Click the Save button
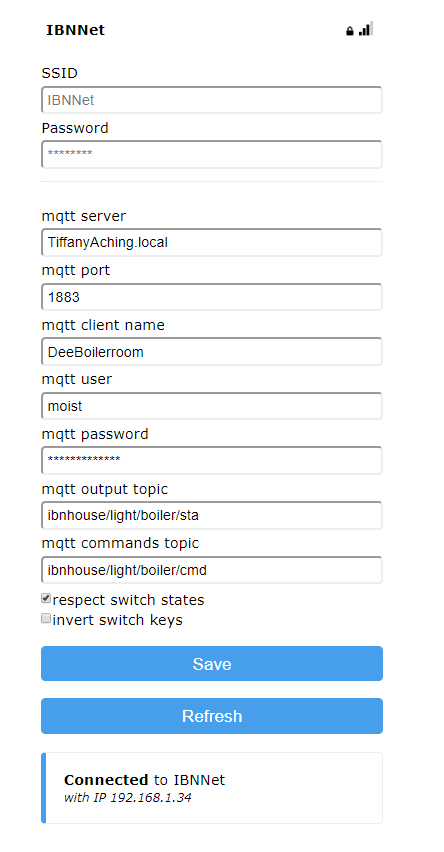This screenshot has width=444, height=852. (x=212, y=663)
